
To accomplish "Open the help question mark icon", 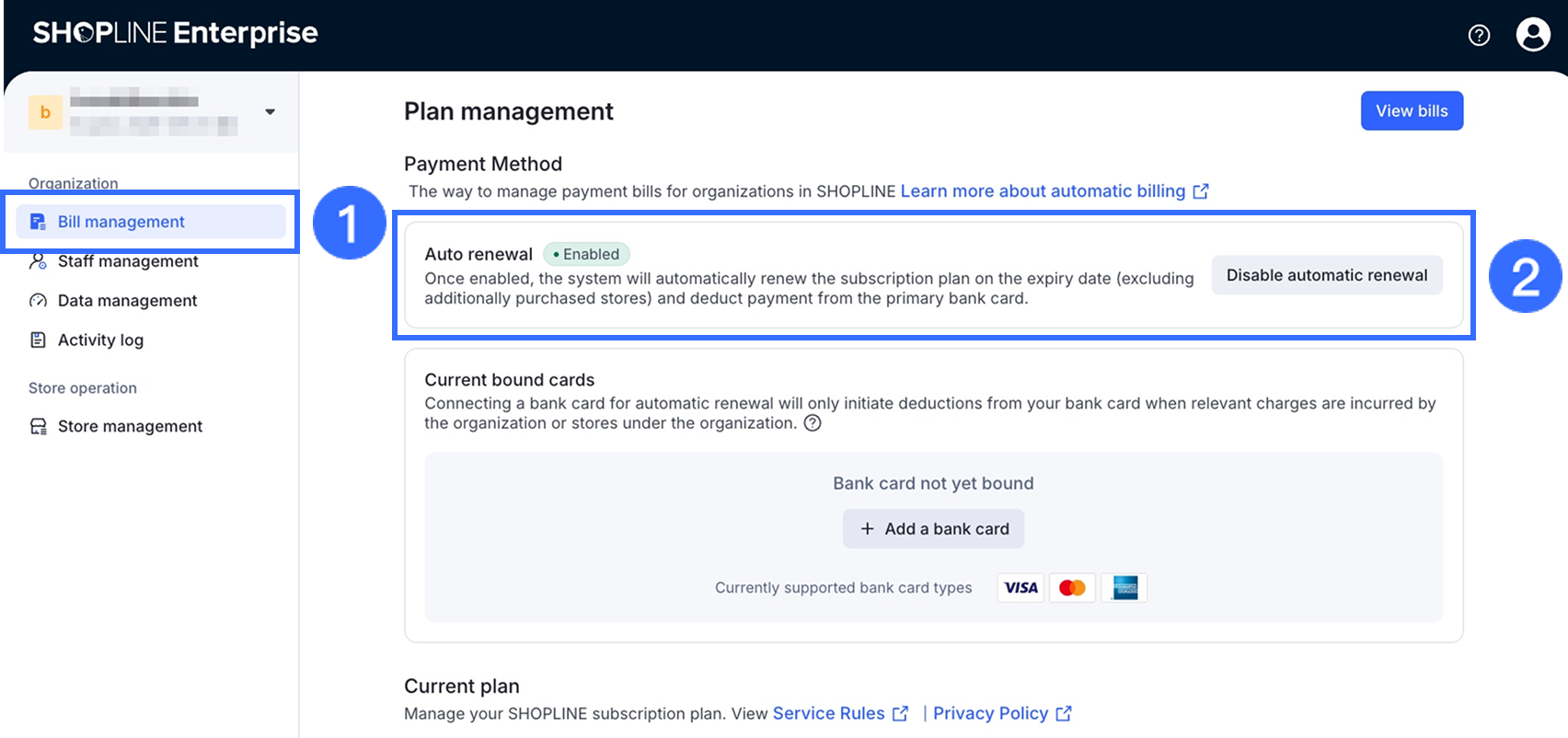I will pos(1479,35).
